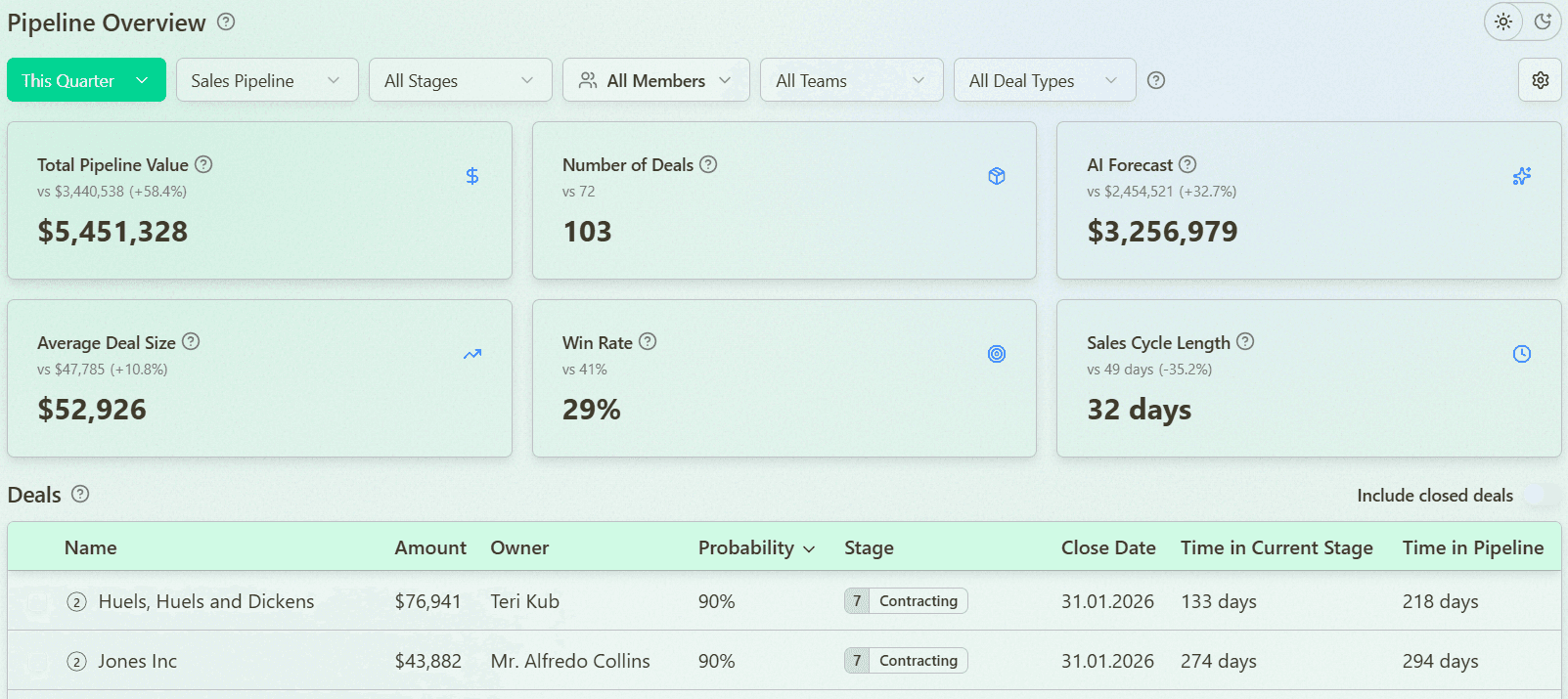Open Jones Inc deal
Viewport: 1568px width, 699px height.
(137, 661)
